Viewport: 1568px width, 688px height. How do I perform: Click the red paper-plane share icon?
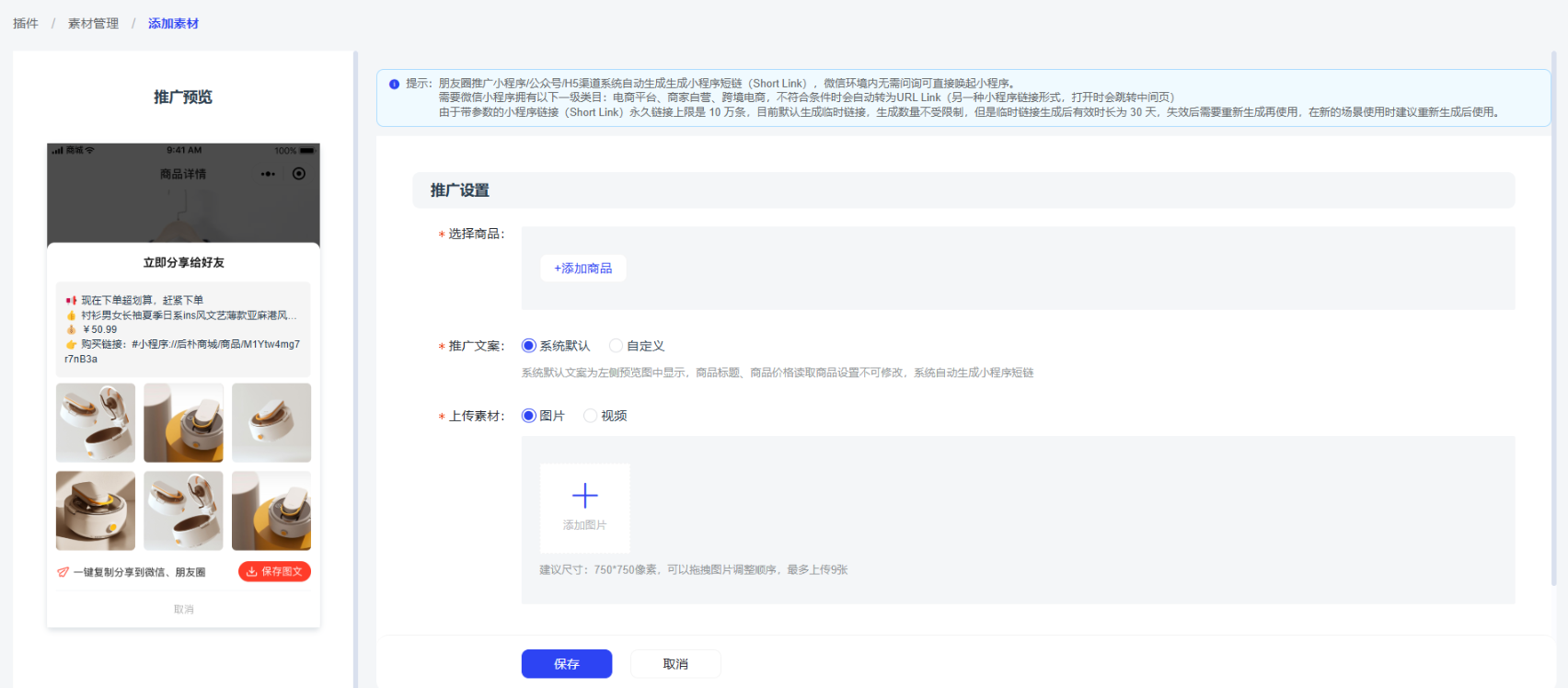pos(63,572)
